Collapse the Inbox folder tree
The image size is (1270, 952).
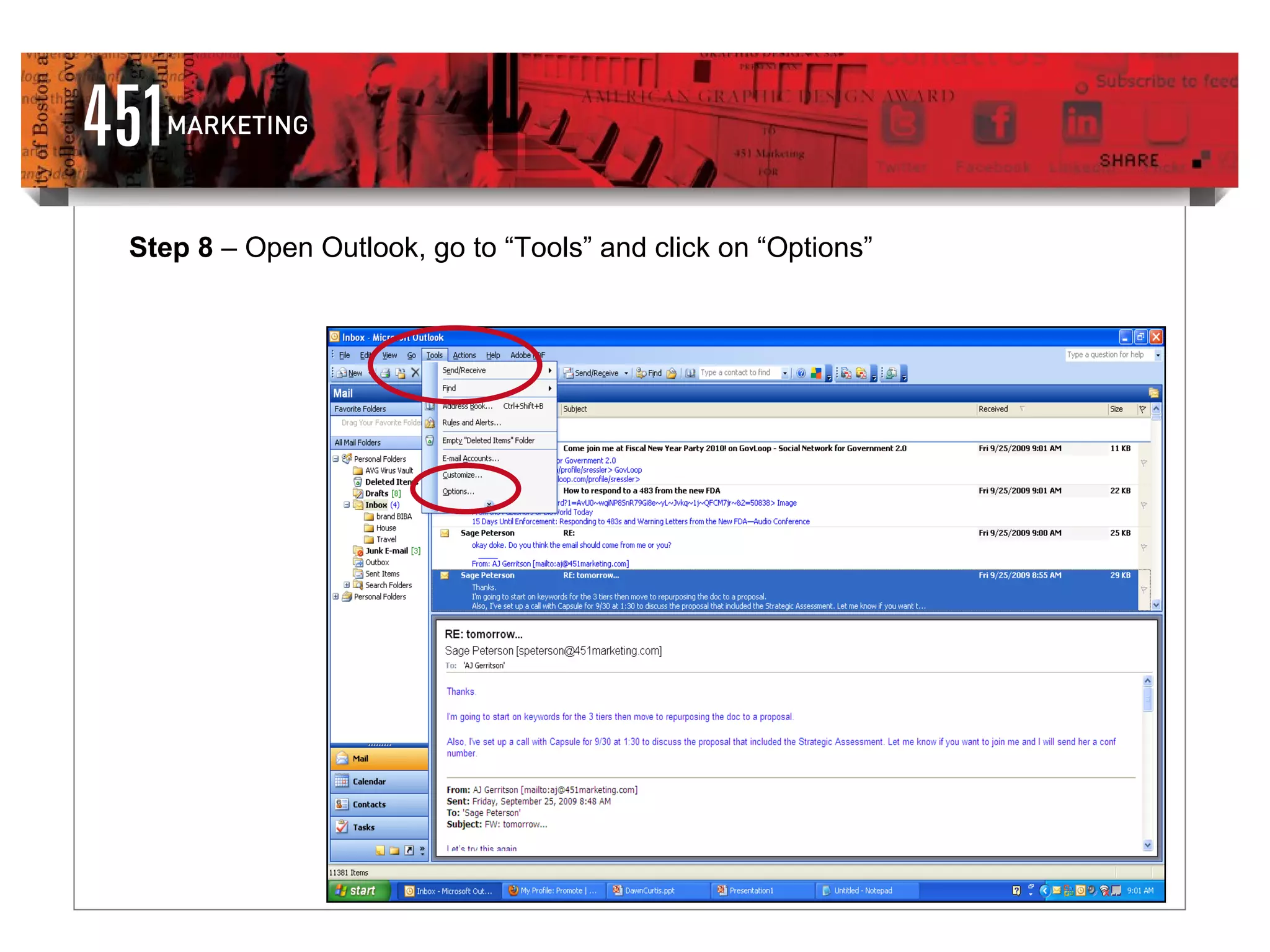[347, 505]
